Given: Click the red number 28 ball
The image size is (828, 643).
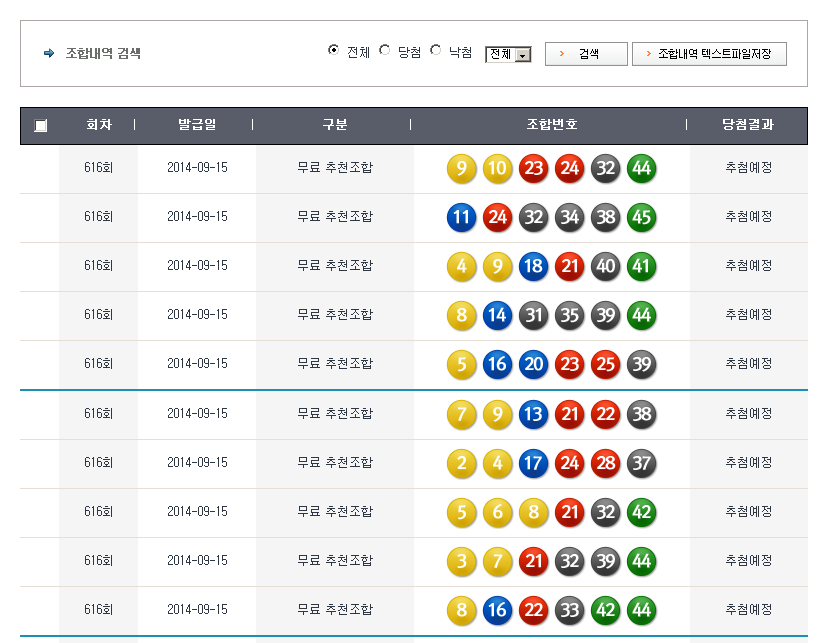Looking at the screenshot, I should pyautogui.click(x=605, y=462).
